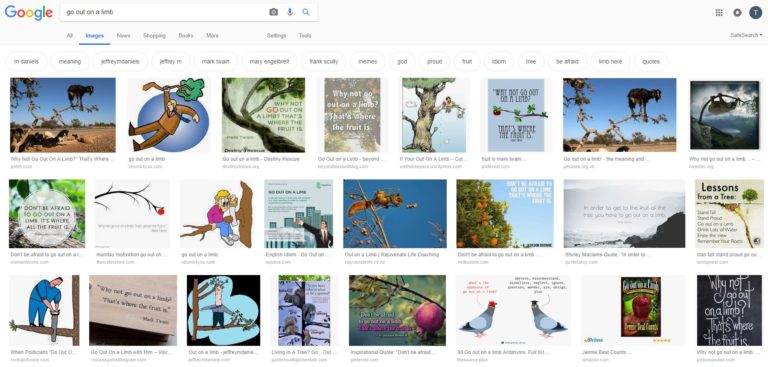Apply the 'jeffreymdaniels' suggestion chip
This screenshot has height=367, width=768.
pyautogui.click(x=120, y=62)
